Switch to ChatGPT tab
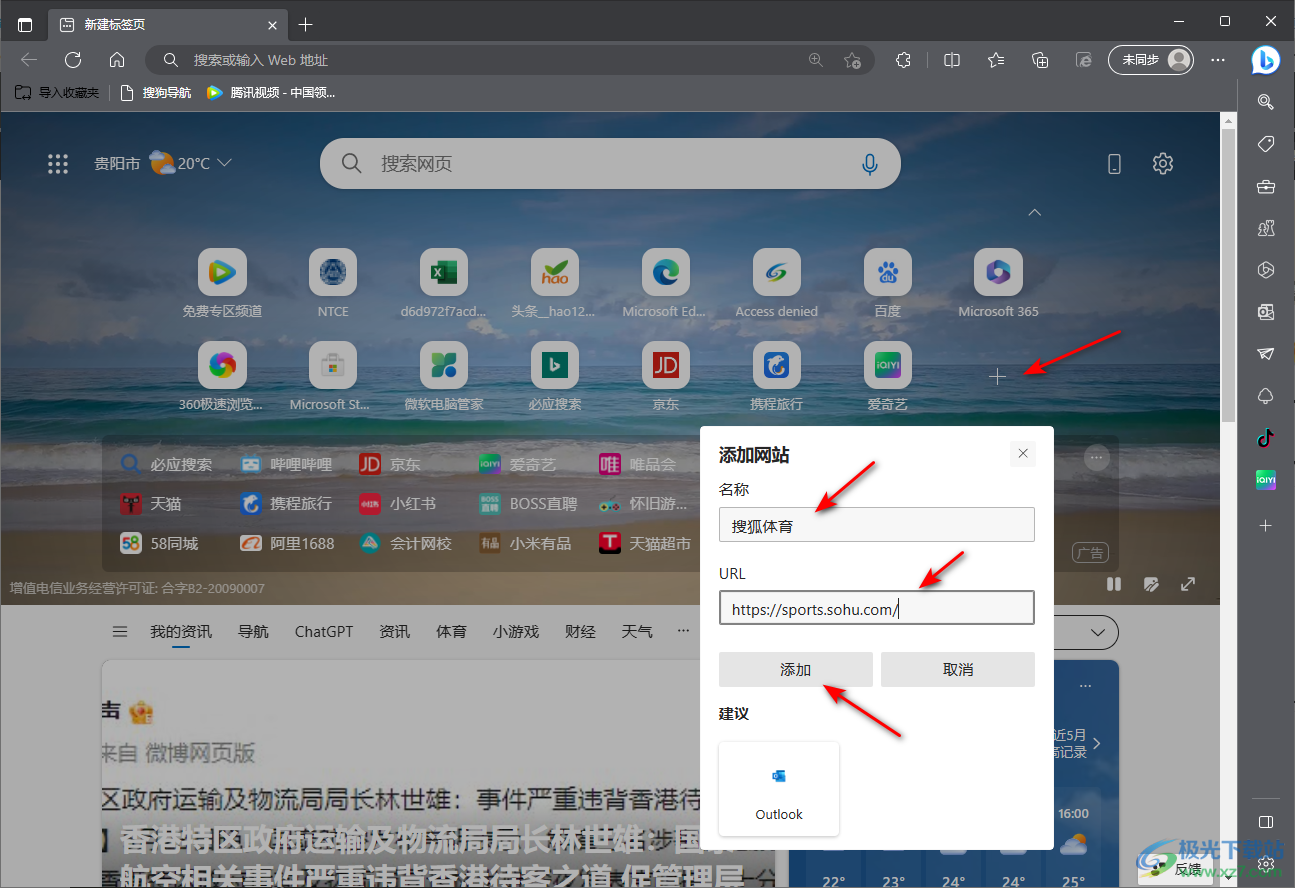The width and height of the screenshot is (1295, 888). click(324, 631)
